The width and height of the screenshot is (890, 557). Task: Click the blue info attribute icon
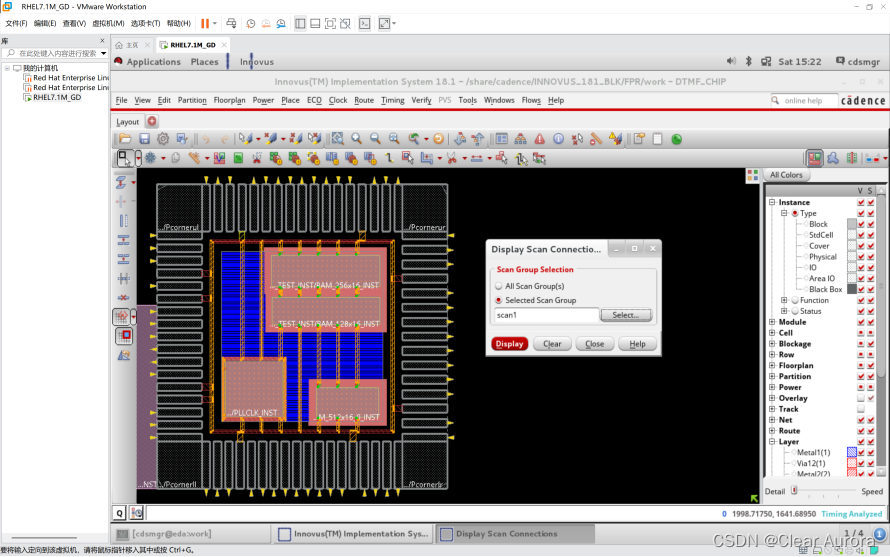coord(559,139)
